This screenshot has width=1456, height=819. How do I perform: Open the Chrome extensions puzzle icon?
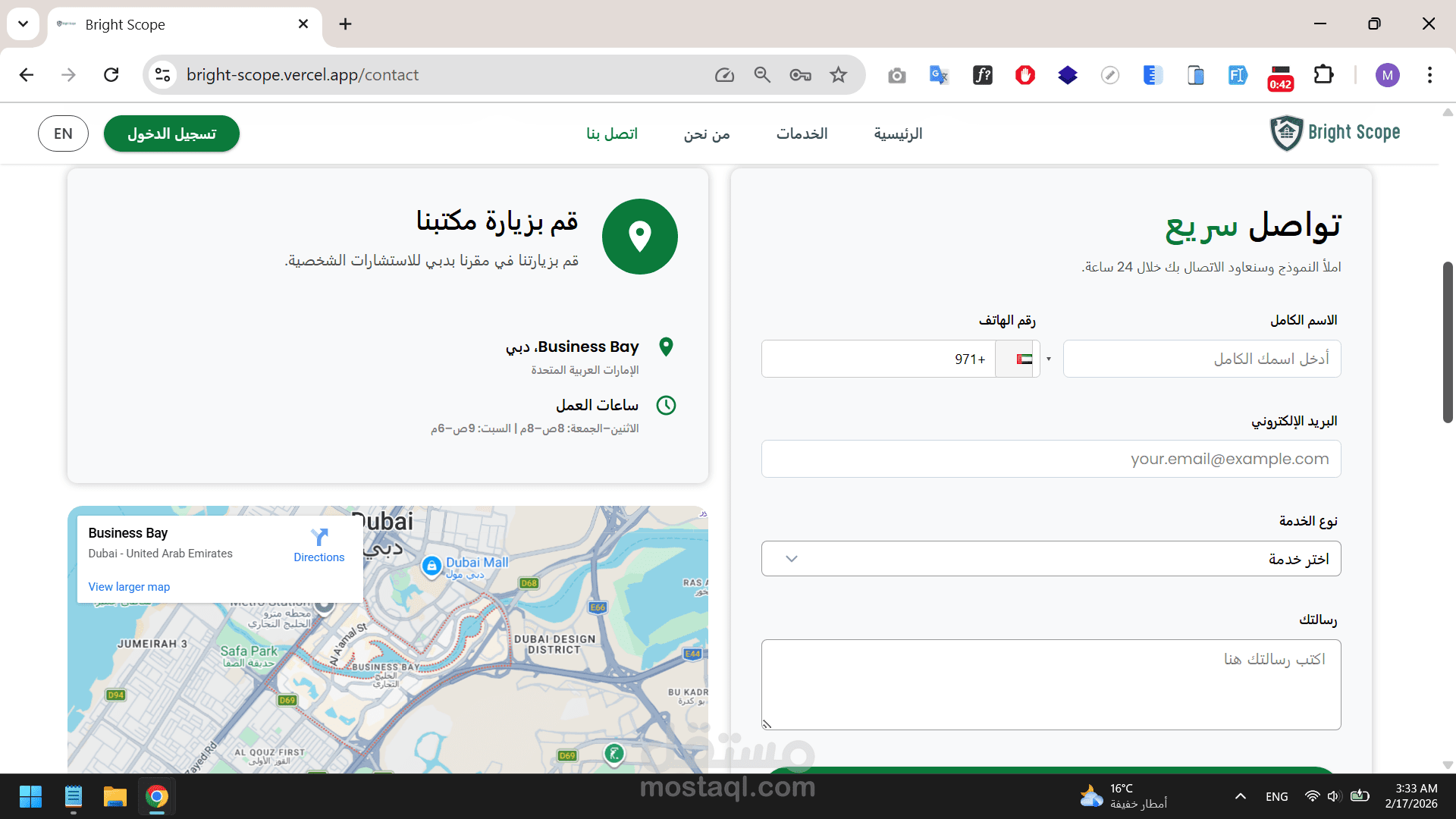point(1323,75)
